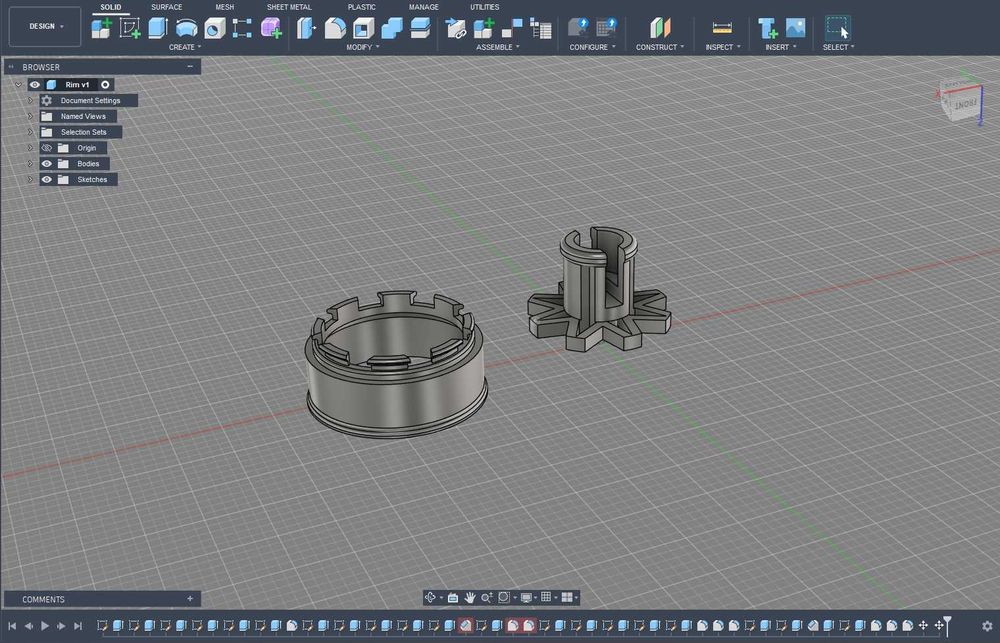Click the Offset Plane icon
1000x643 pixels.
[660, 28]
